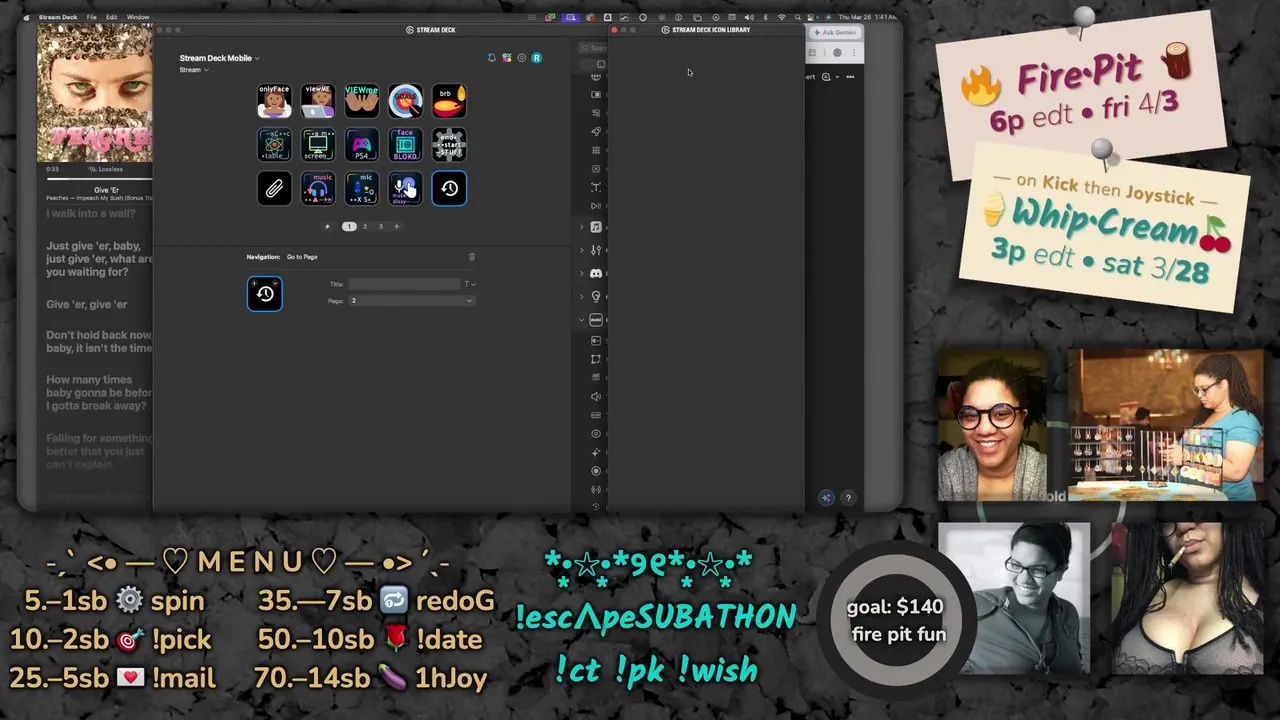Open the Stream Deck app menu

click(x=58, y=17)
